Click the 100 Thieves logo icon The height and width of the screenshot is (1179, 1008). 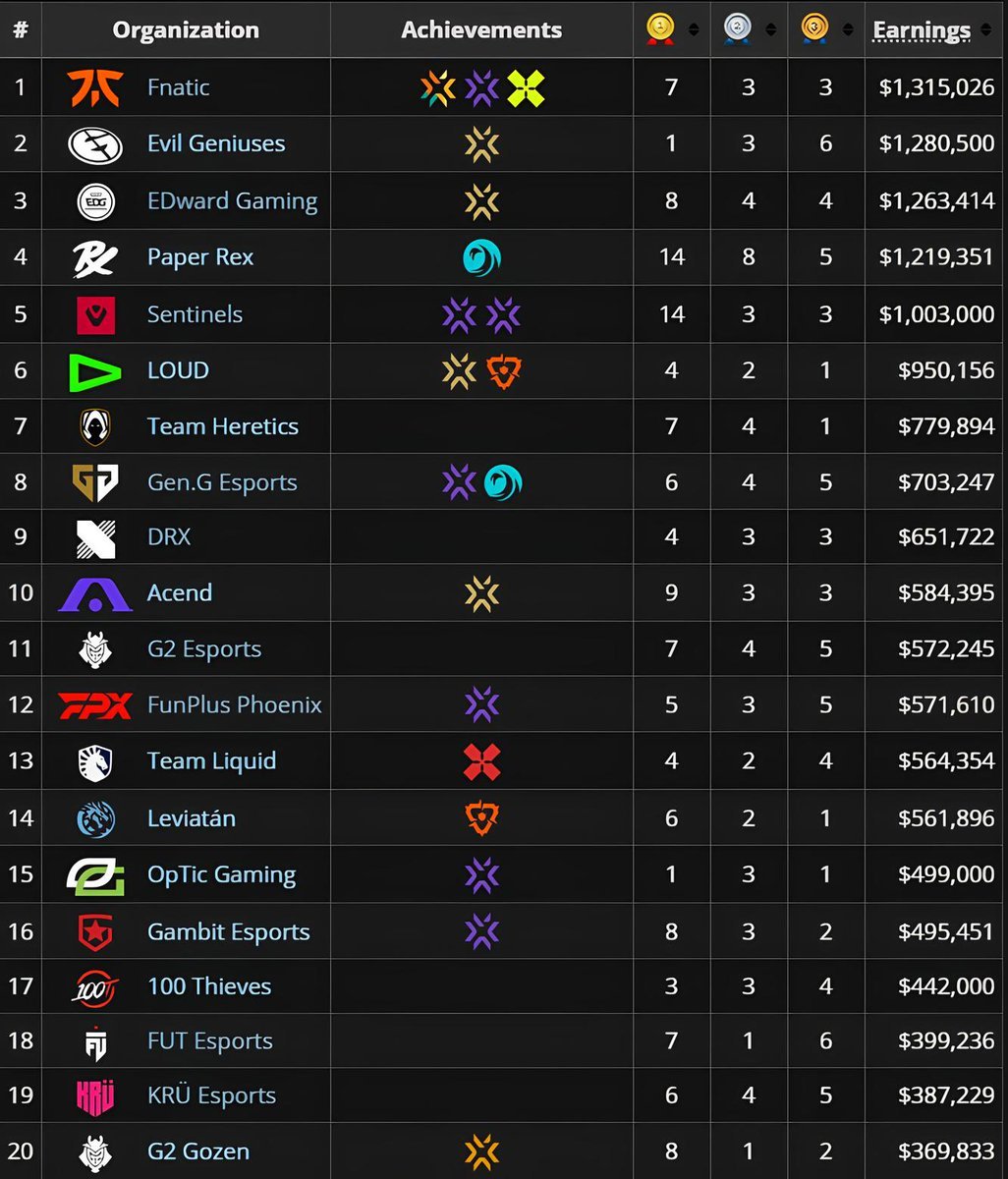tap(95, 987)
